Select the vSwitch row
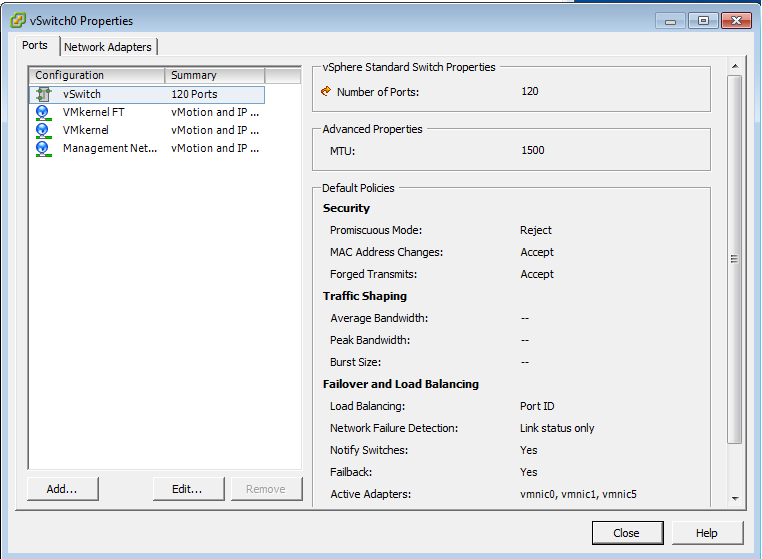Image resolution: width=762 pixels, height=559 pixels. click(147, 94)
